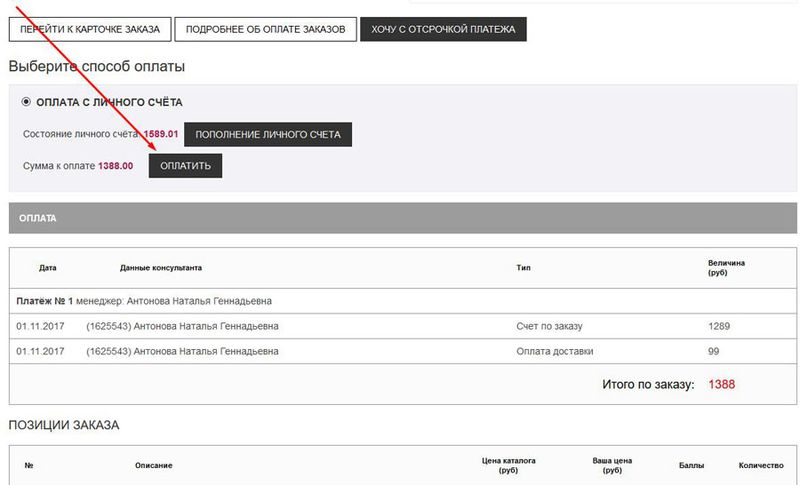Screen dimensions: 800x485
Task: Click the Выберите способ оплаты heading
Action: (96, 66)
